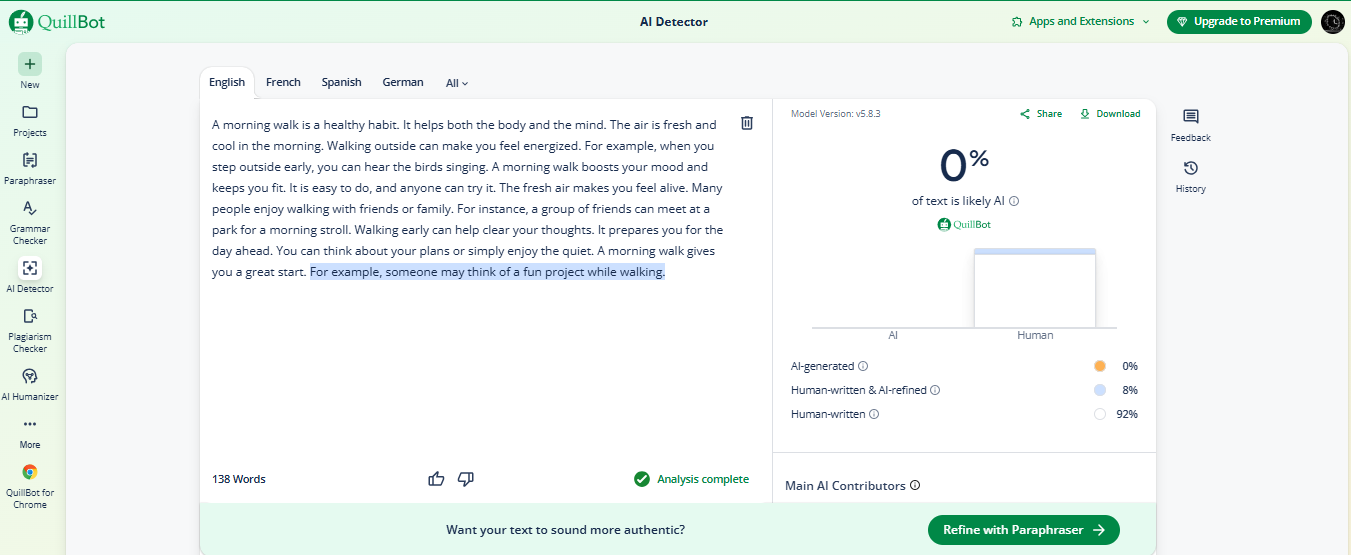The height and width of the screenshot is (555, 1351).
Task: Expand the All languages dropdown
Action: click(457, 83)
